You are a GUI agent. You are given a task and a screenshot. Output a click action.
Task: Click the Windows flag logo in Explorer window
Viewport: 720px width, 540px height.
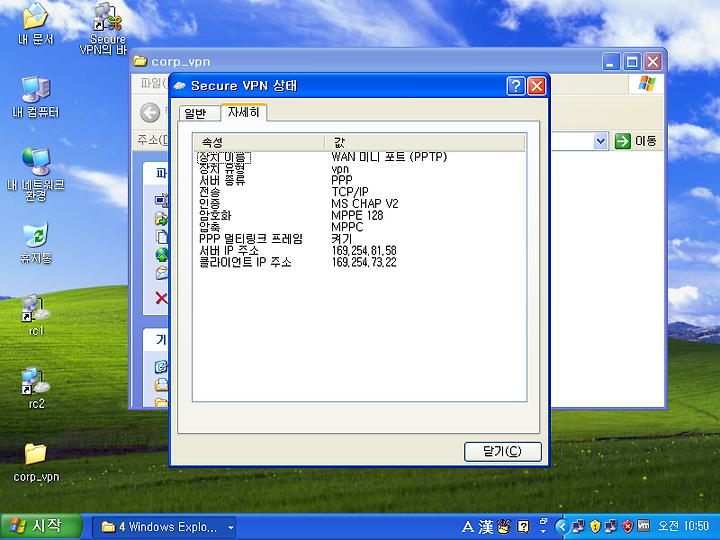click(x=647, y=83)
